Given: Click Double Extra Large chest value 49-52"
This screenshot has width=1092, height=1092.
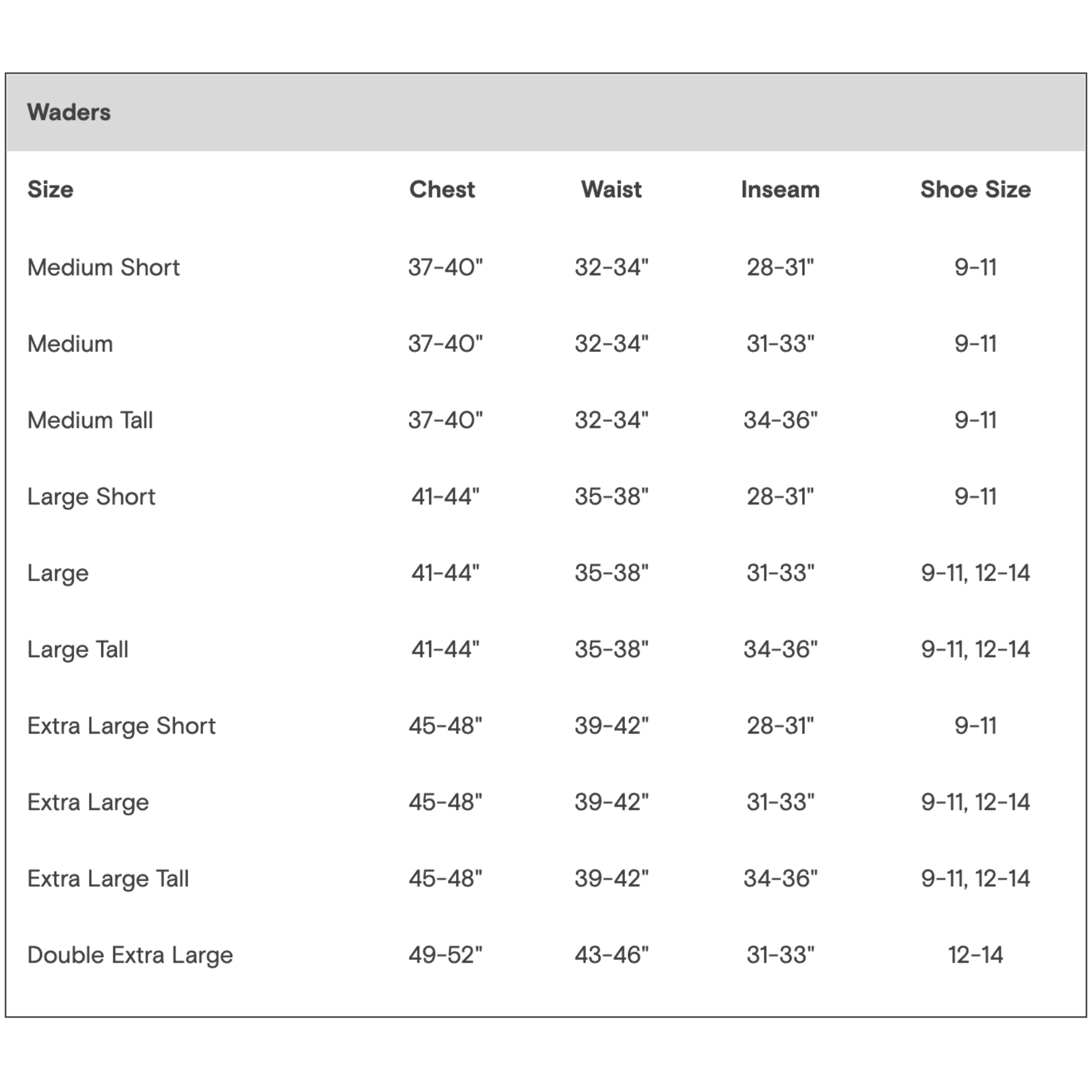Looking at the screenshot, I should (445, 954).
